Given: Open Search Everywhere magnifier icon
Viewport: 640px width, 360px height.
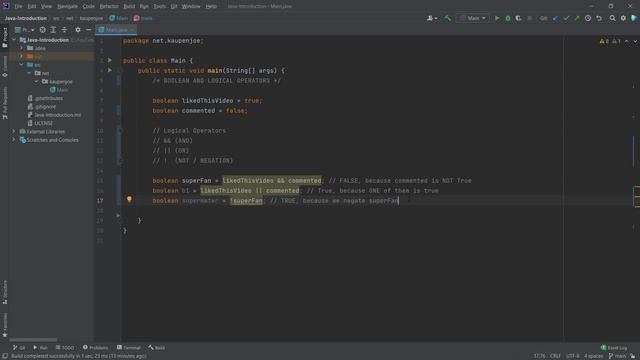Looking at the screenshot, I should click(612, 18).
